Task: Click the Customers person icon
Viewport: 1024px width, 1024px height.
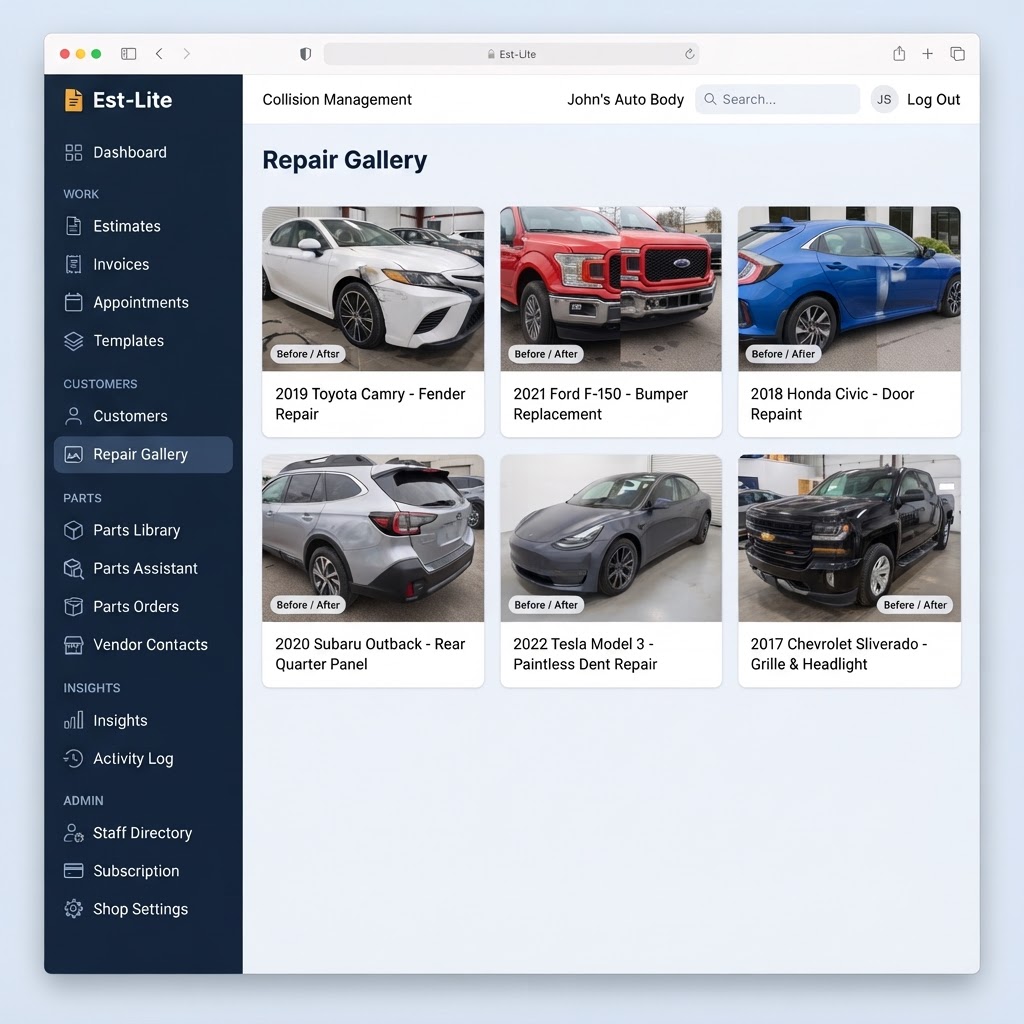Action: [x=74, y=415]
